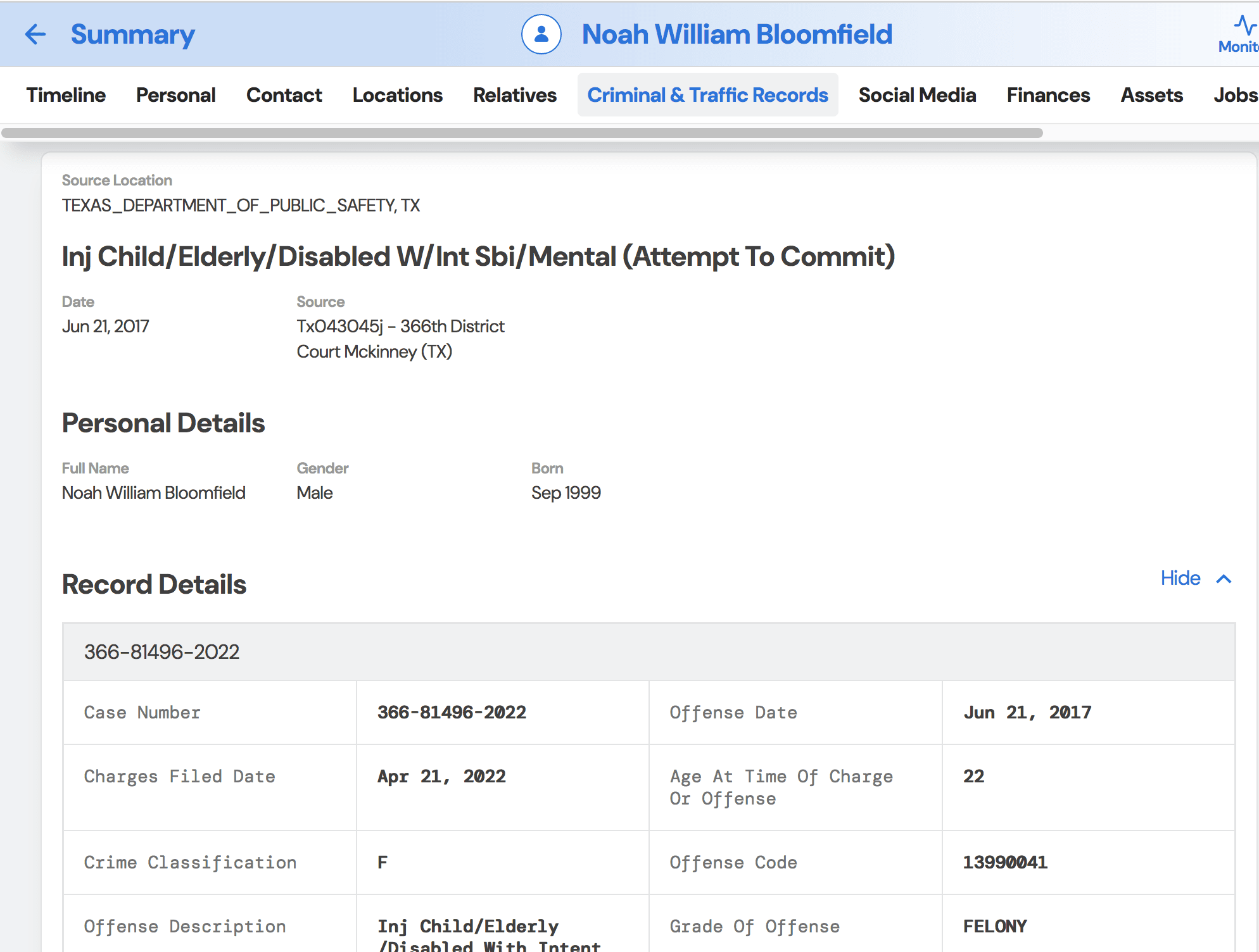Click the Offense Code value 13990041

pyautogui.click(x=1005, y=862)
